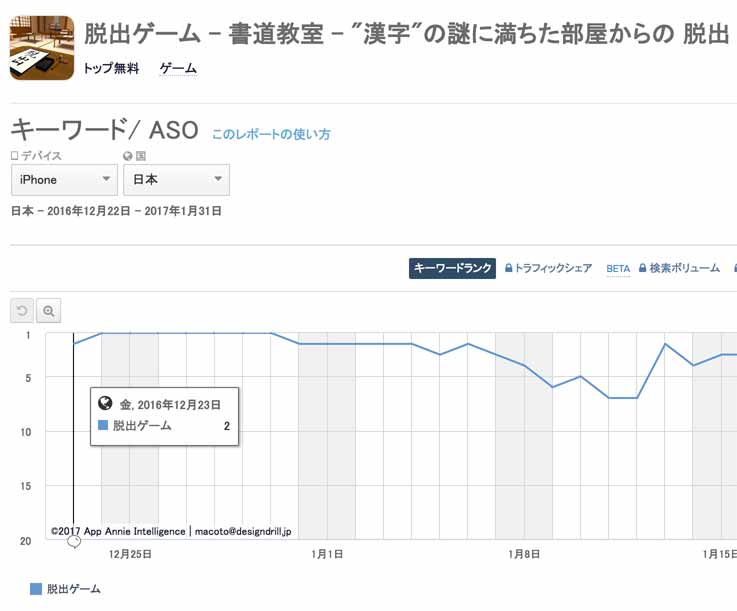737x611 pixels.
Task: Open the 日本 country dropdown
Action: click(x=176, y=180)
